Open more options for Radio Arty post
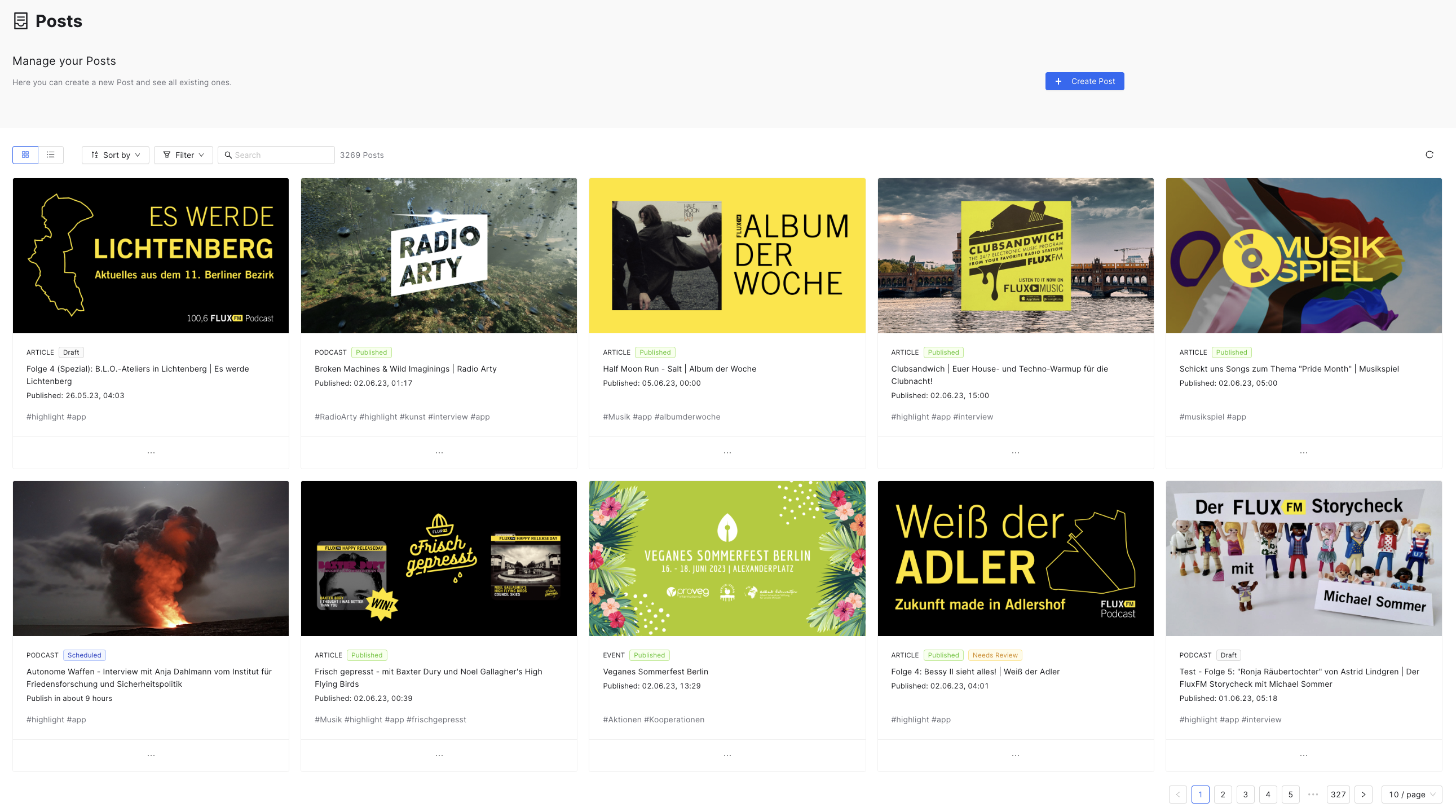Screen dimensions: 1456x812 click(x=439, y=453)
